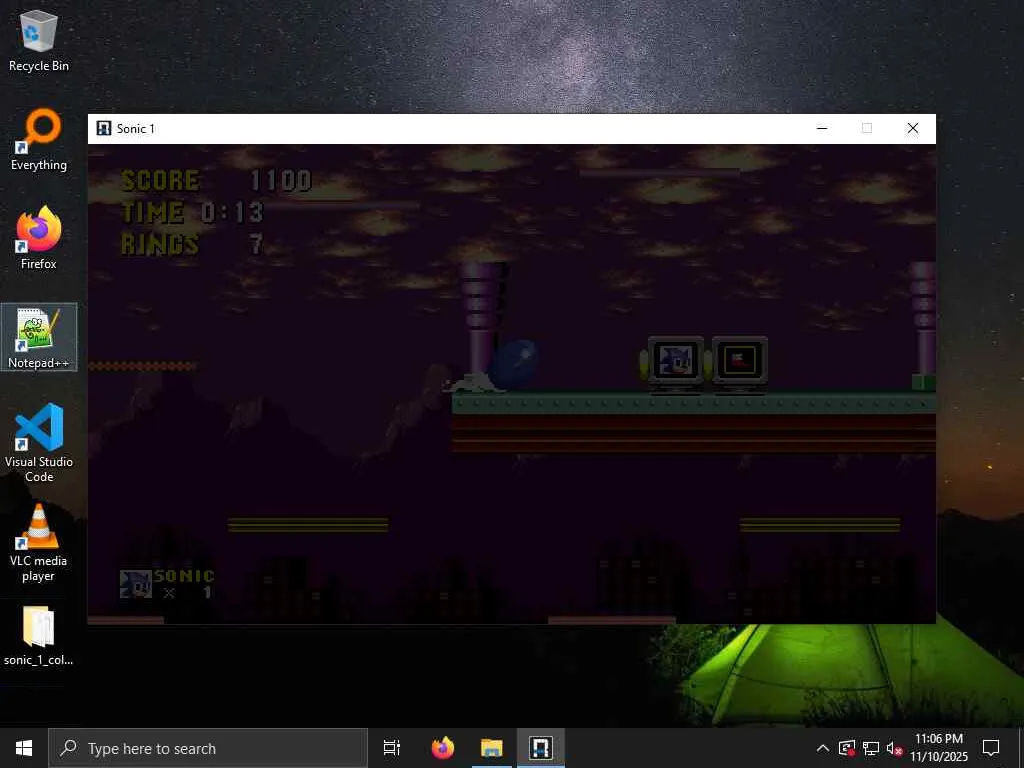Open Task View on the taskbar
Viewport: 1024px width, 768px height.
pyautogui.click(x=392, y=748)
